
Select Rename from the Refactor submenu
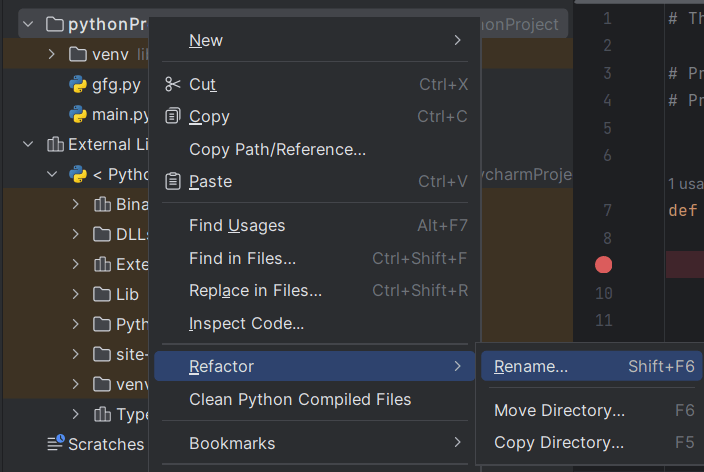coord(531,367)
